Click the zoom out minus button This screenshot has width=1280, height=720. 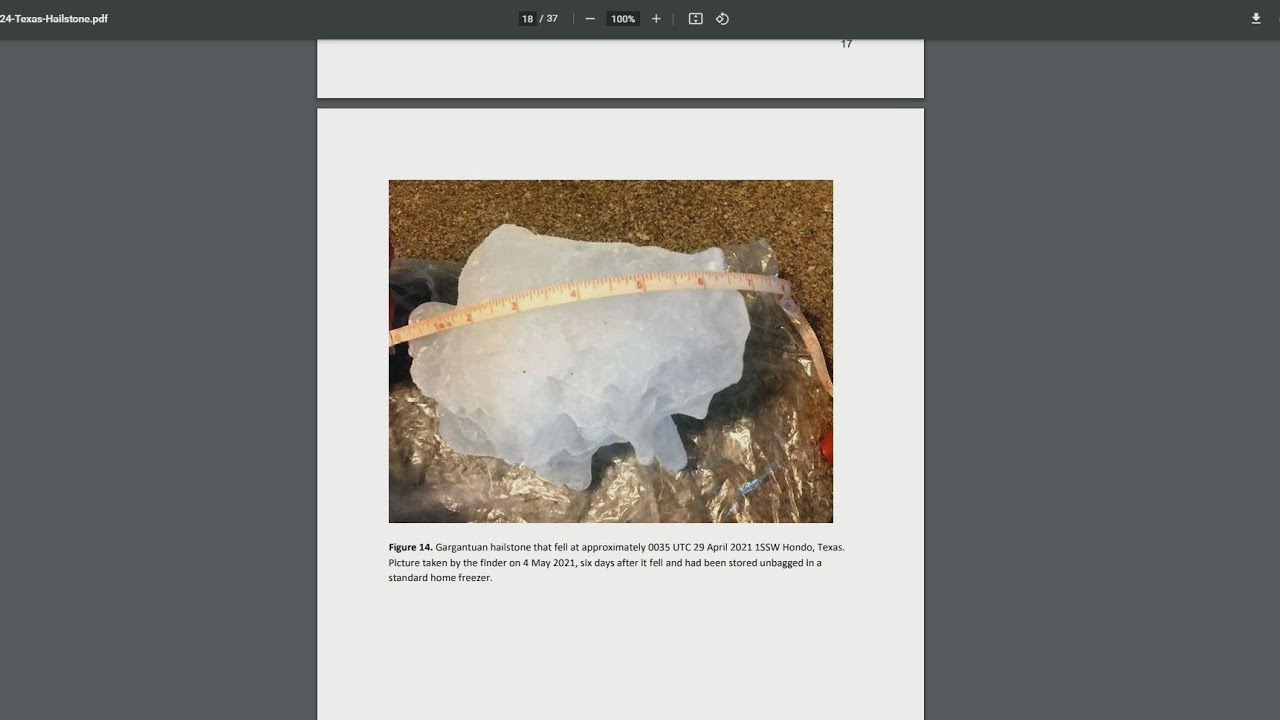click(590, 19)
